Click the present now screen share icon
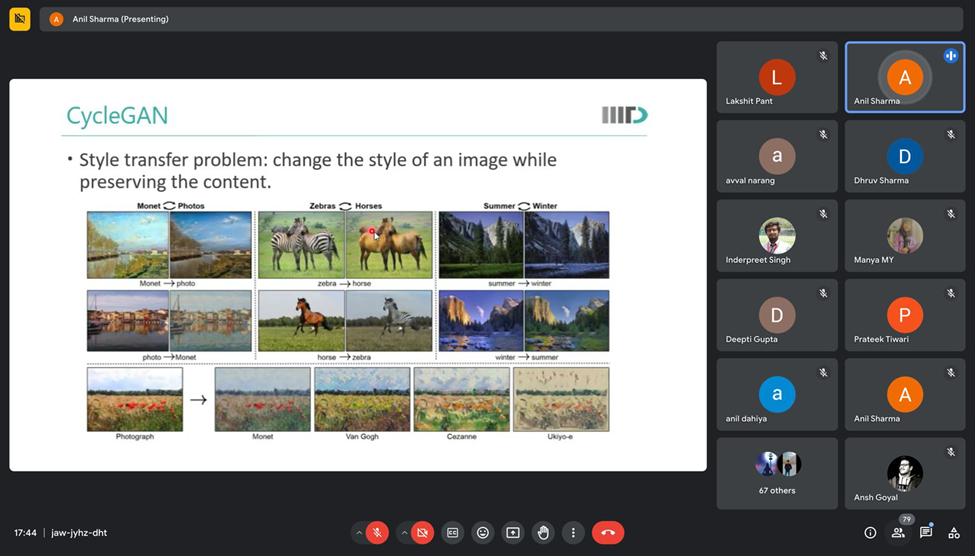 (x=513, y=533)
